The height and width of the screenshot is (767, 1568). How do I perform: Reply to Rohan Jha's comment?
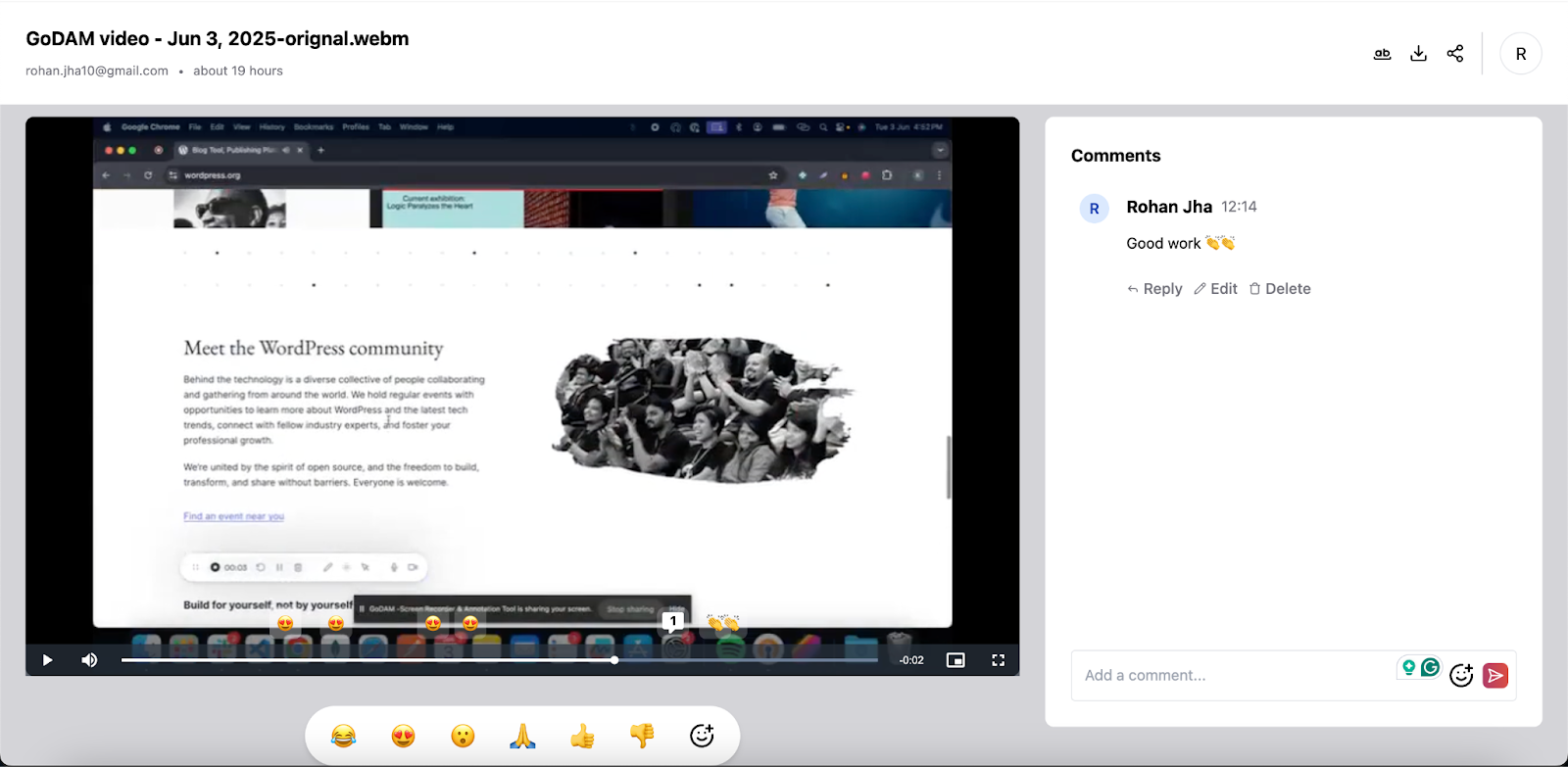[1154, 289]
